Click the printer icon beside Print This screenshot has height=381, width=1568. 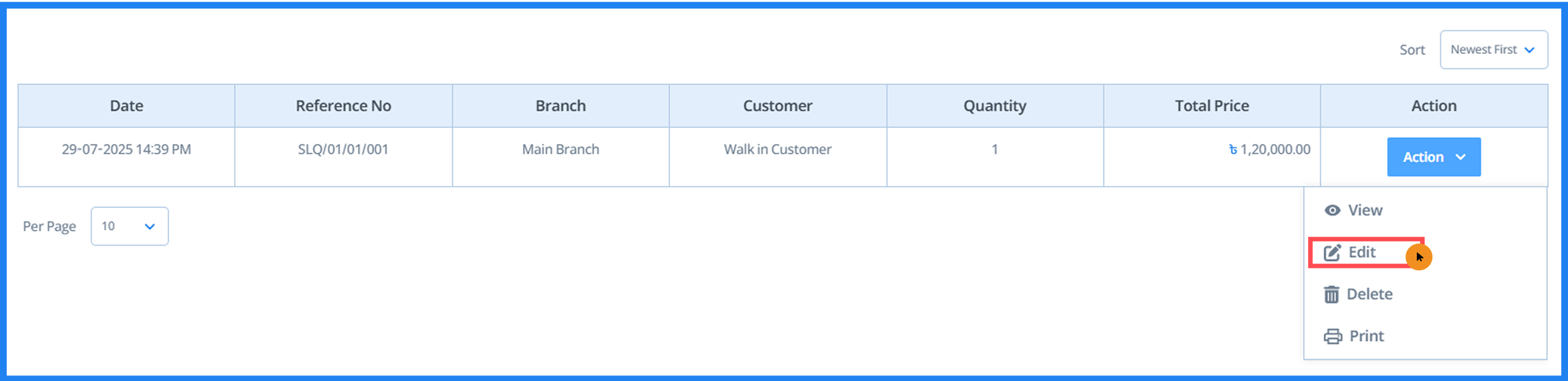click(1332, 336)
